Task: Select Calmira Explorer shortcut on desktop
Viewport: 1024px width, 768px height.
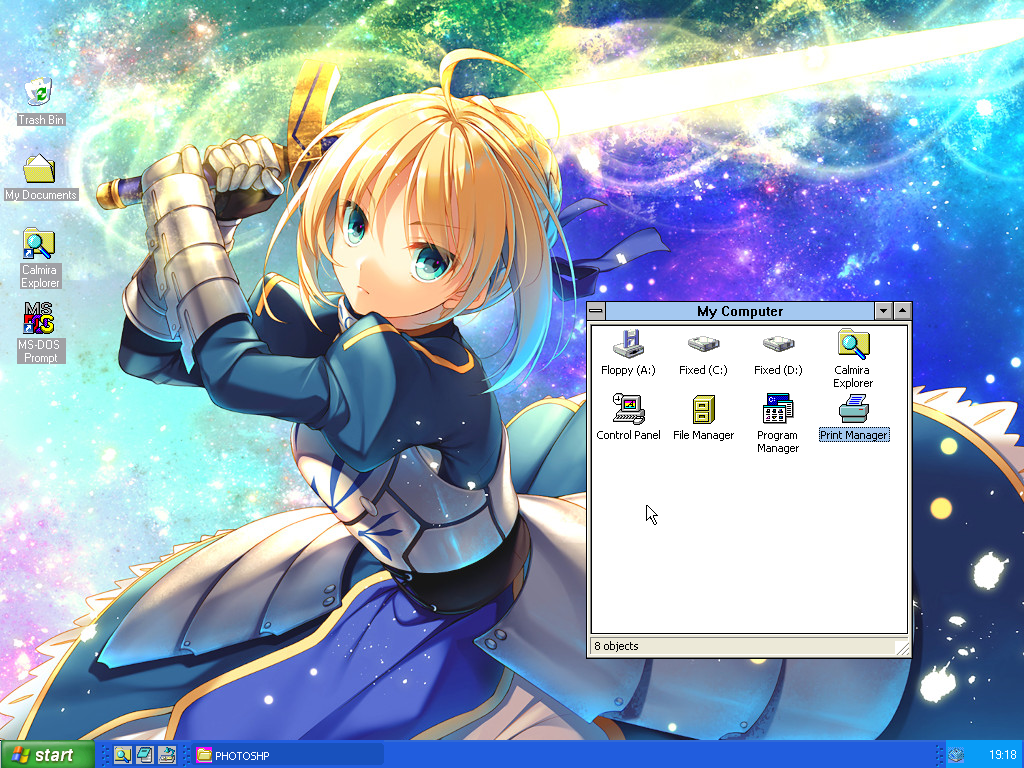Action: coord(40,244)
